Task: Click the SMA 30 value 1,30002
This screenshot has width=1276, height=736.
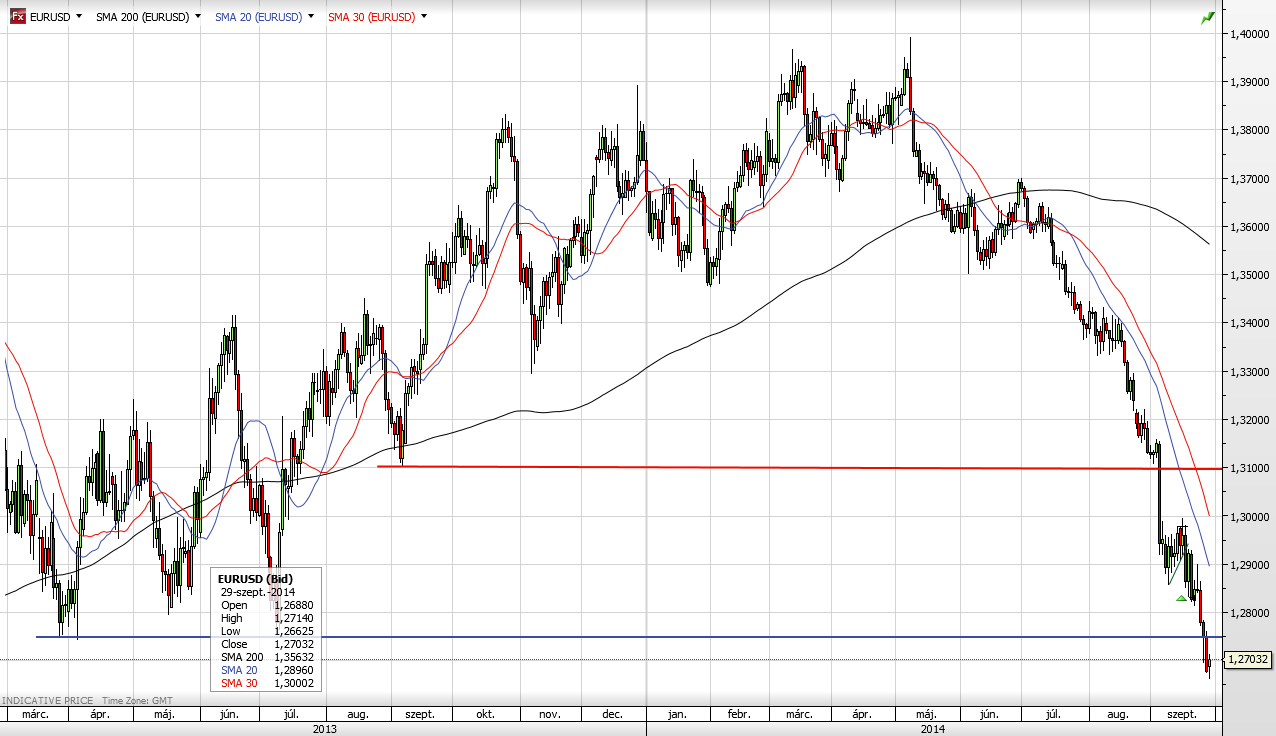Action: [x=294, y=683]
